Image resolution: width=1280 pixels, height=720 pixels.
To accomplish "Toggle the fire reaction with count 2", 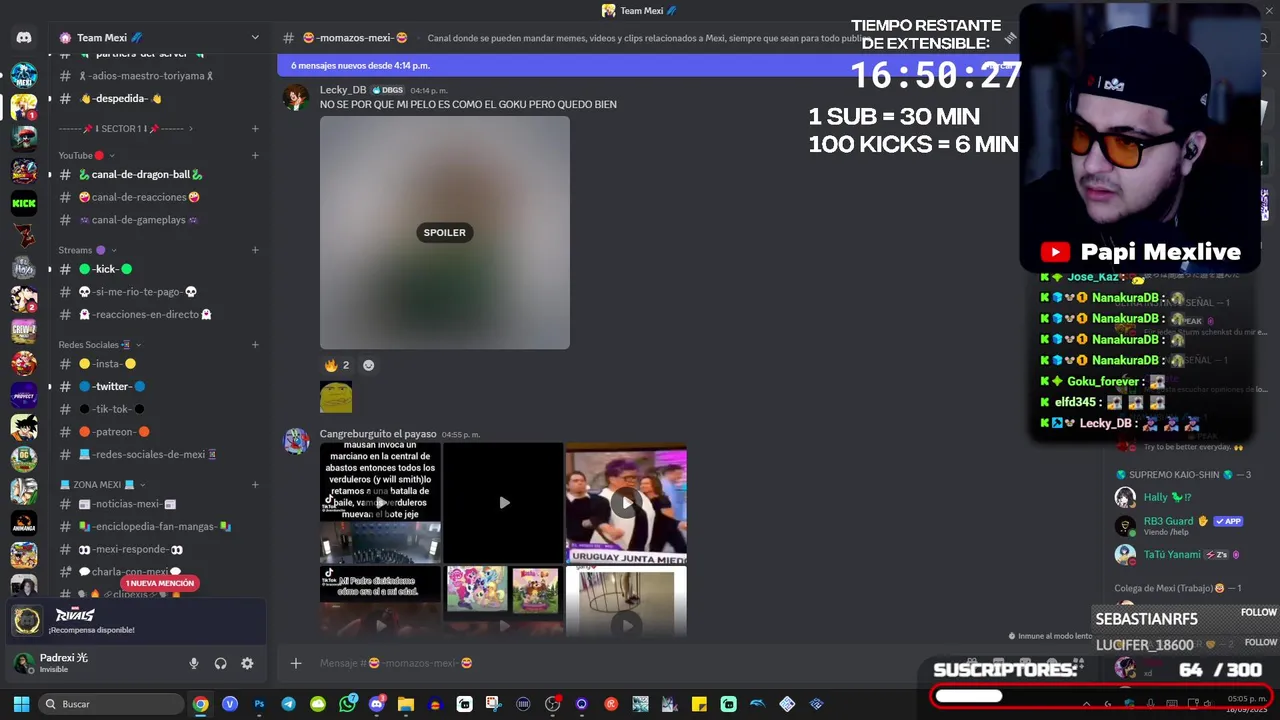I will click(x=337, y=365).
